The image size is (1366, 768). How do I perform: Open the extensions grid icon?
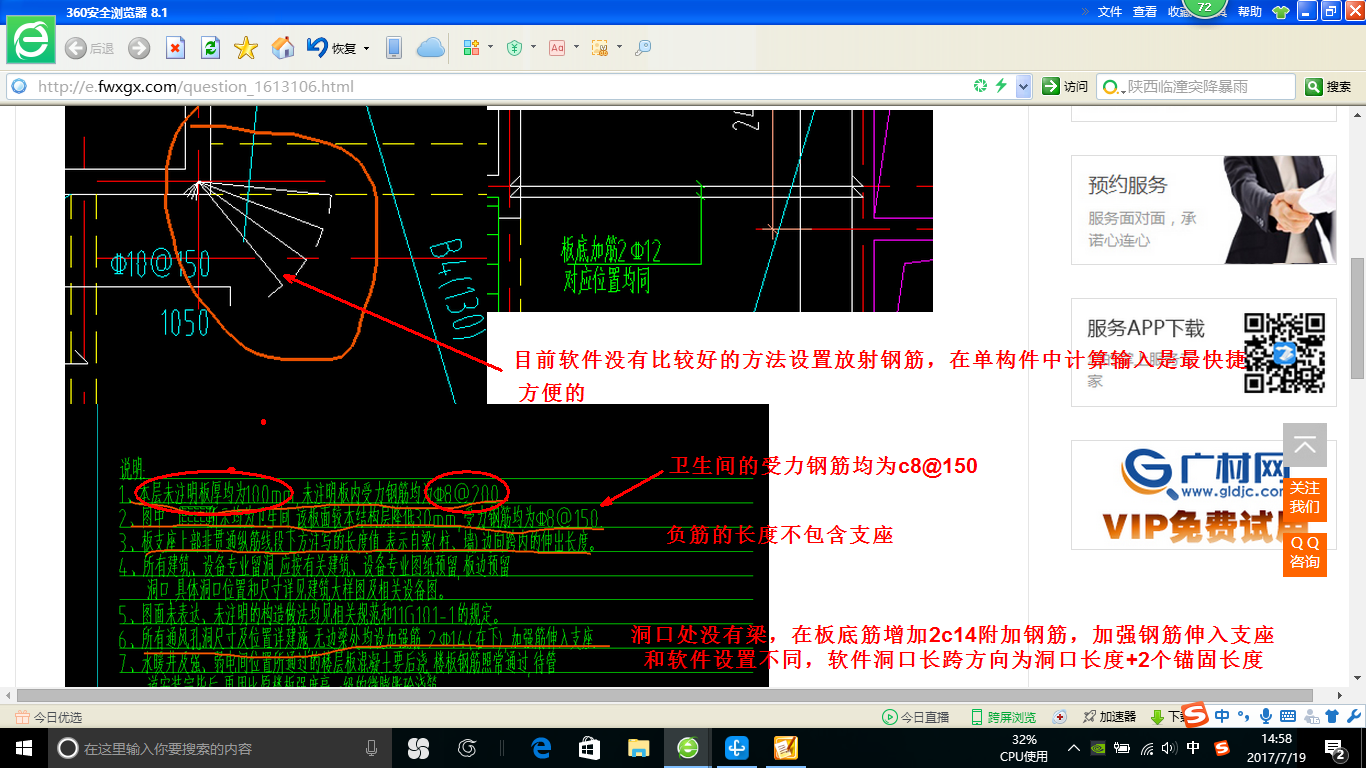(x=472, y=48)
